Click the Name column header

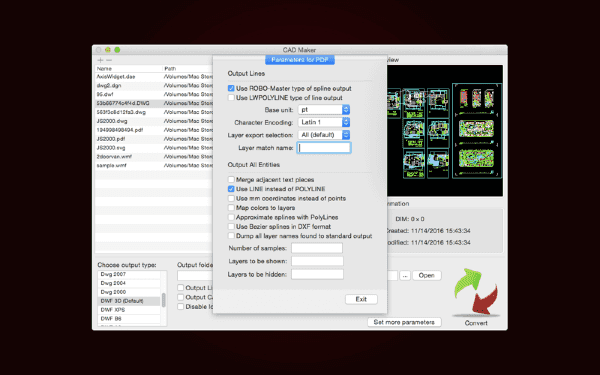[x=129, y=68]
